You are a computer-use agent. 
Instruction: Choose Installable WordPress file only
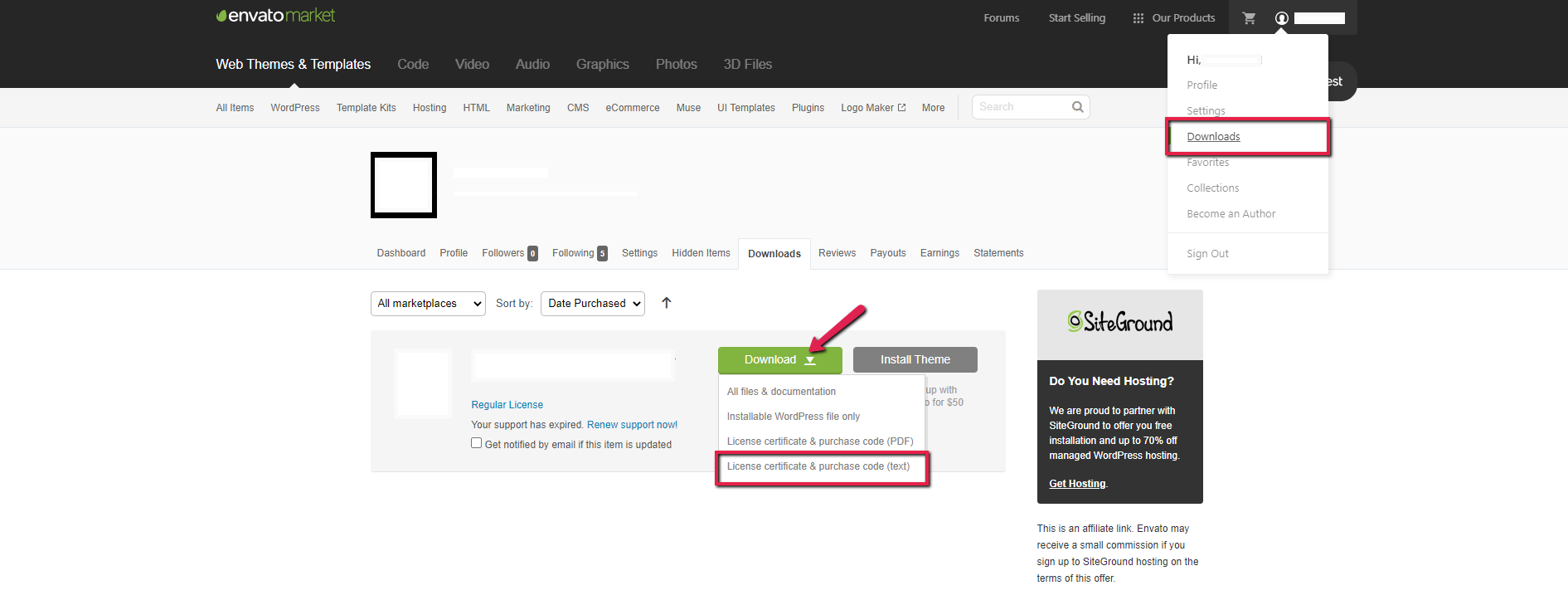(793, 417)
